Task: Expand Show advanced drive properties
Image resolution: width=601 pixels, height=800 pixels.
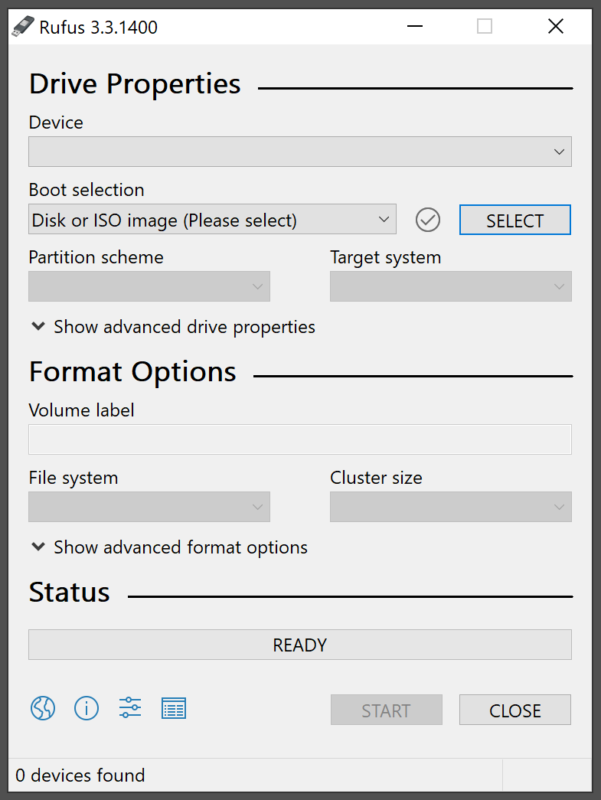Action: (173, 327)
